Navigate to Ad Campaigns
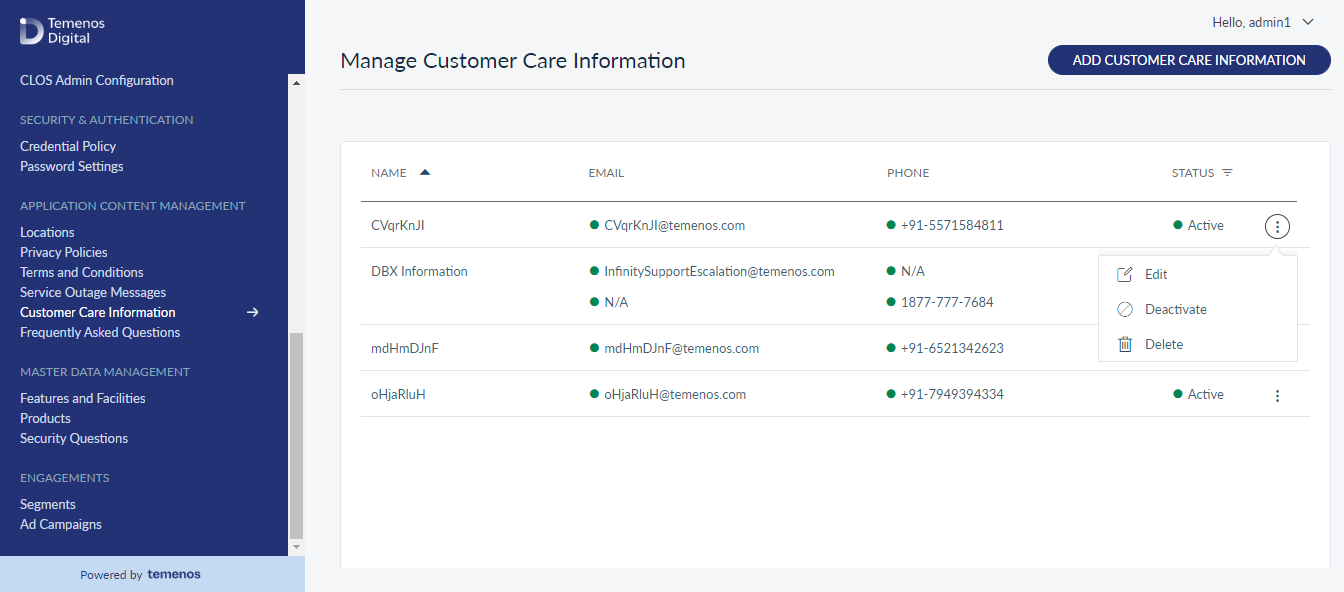1344x592 pixels. click(x=61, y=524)
